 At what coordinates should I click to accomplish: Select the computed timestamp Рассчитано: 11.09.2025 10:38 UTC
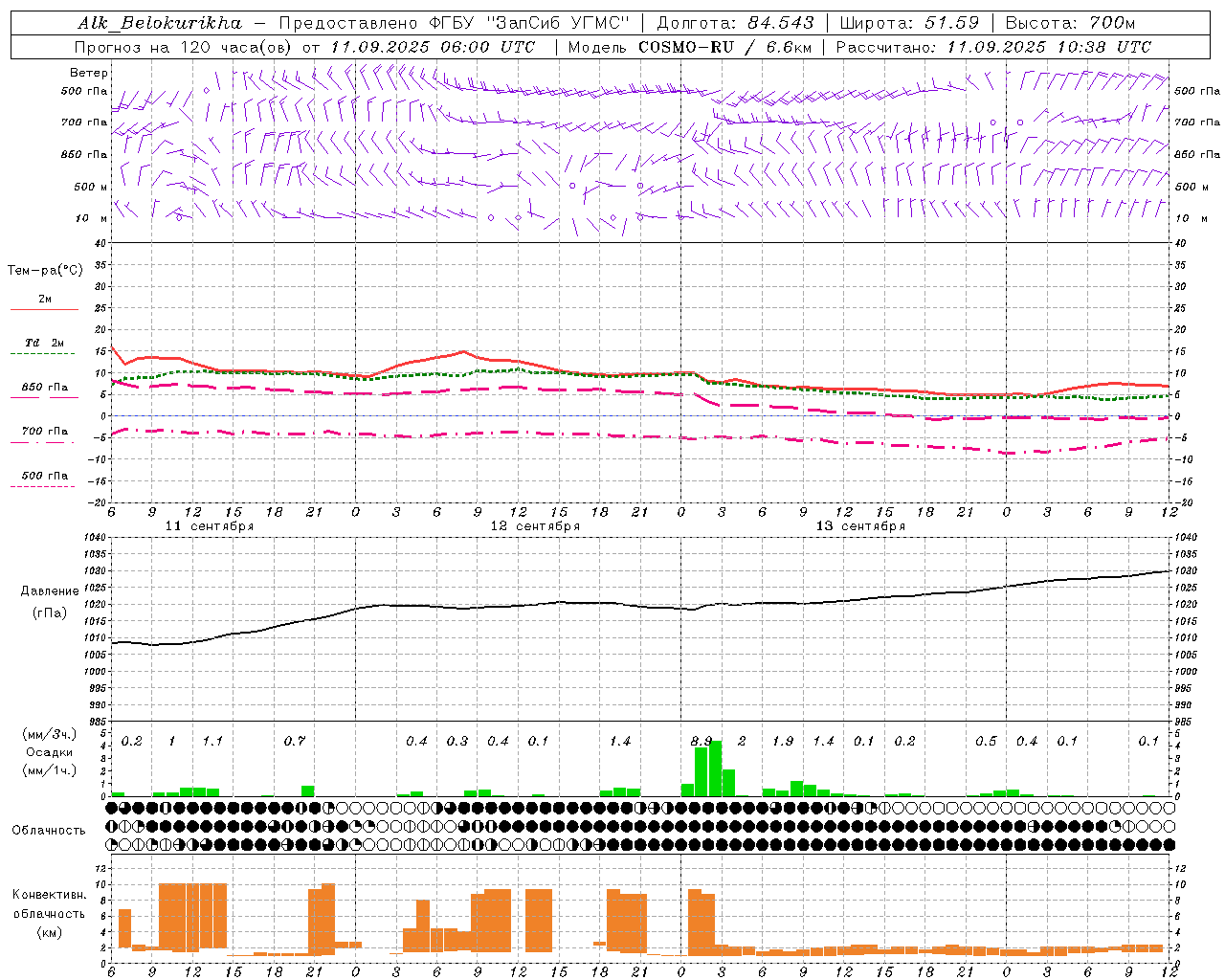coord(993,47)
